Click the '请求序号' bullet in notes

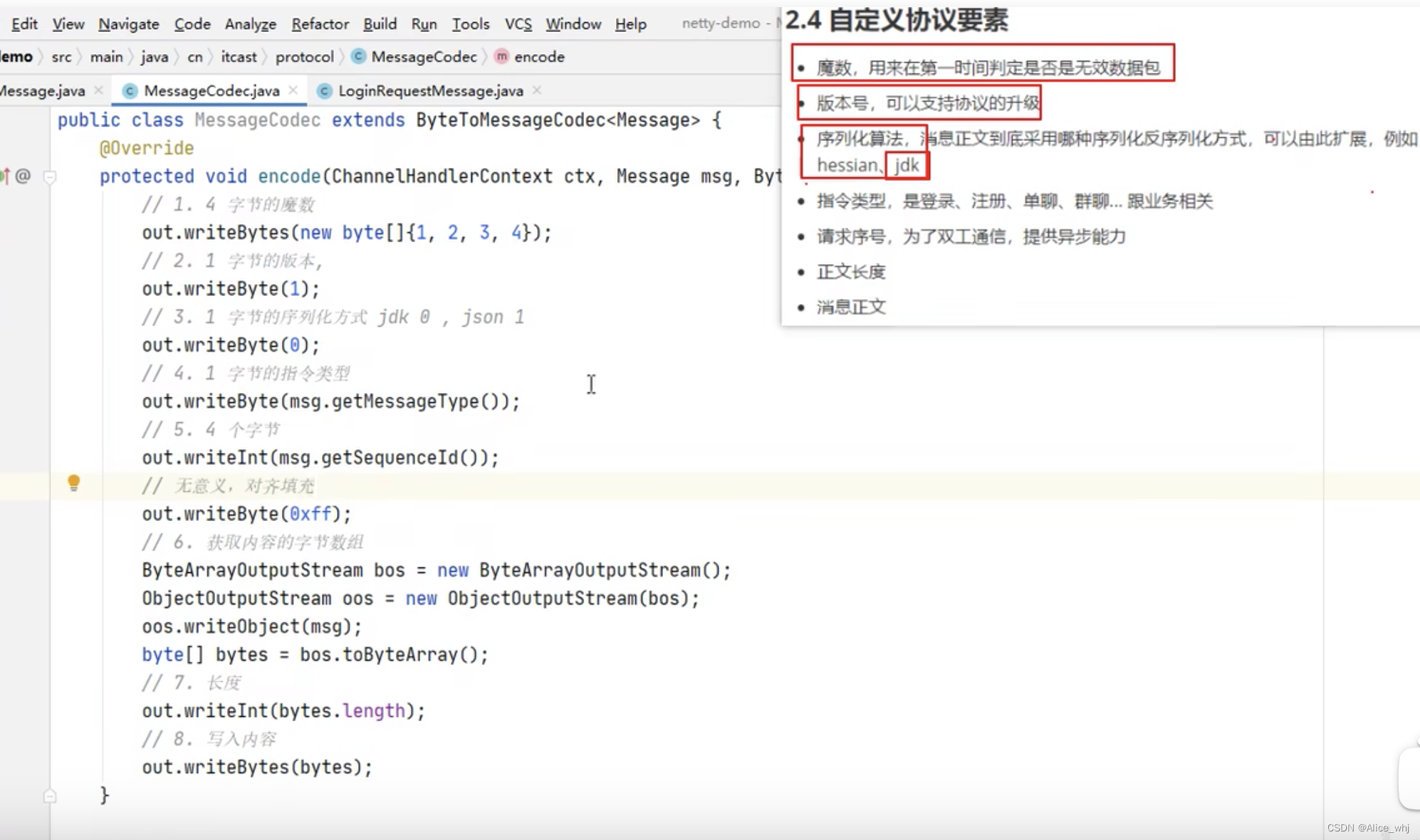971,236
